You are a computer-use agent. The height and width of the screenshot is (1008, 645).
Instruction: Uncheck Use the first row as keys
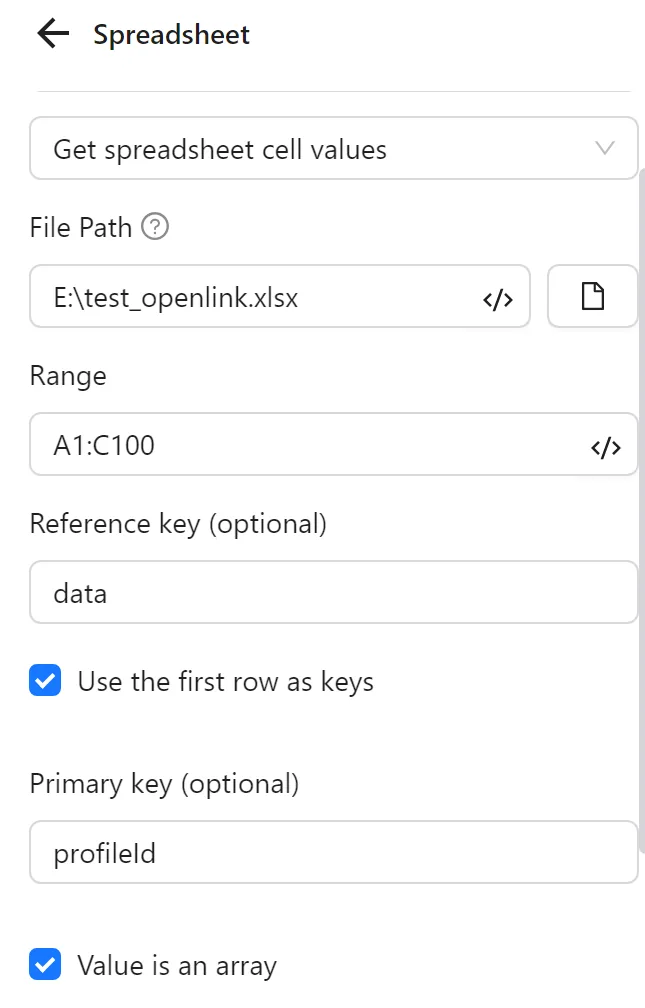[44, 681]
